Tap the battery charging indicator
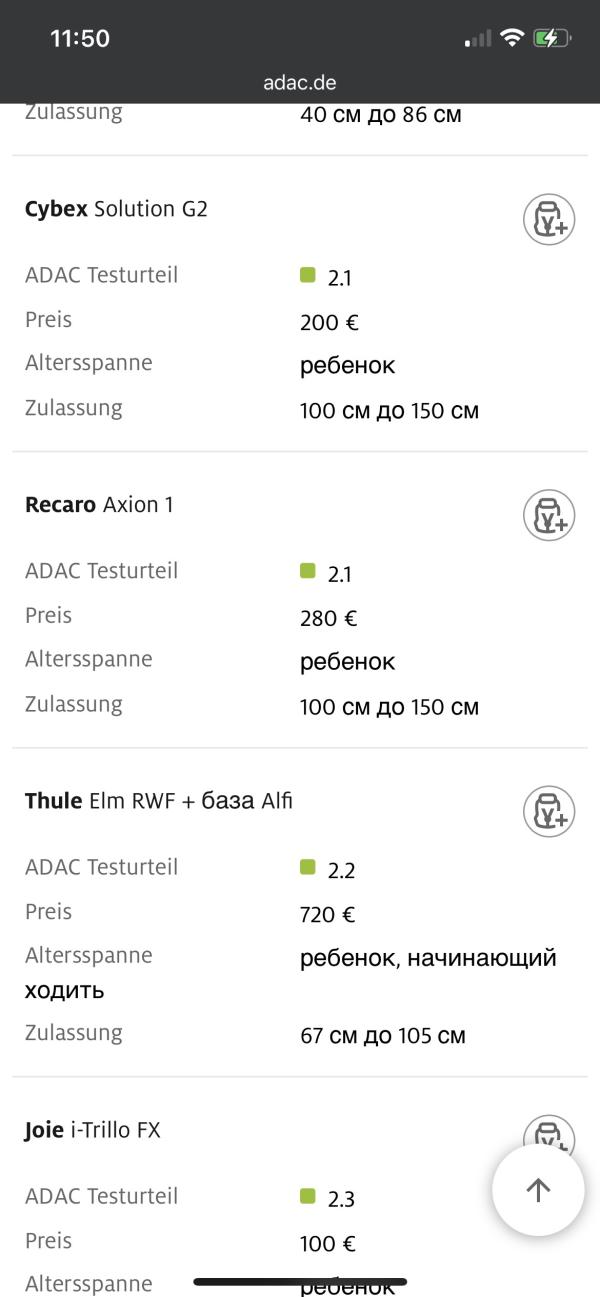Screen dimensions: 600x1297 pyautogui.click(x=551, y=38)
